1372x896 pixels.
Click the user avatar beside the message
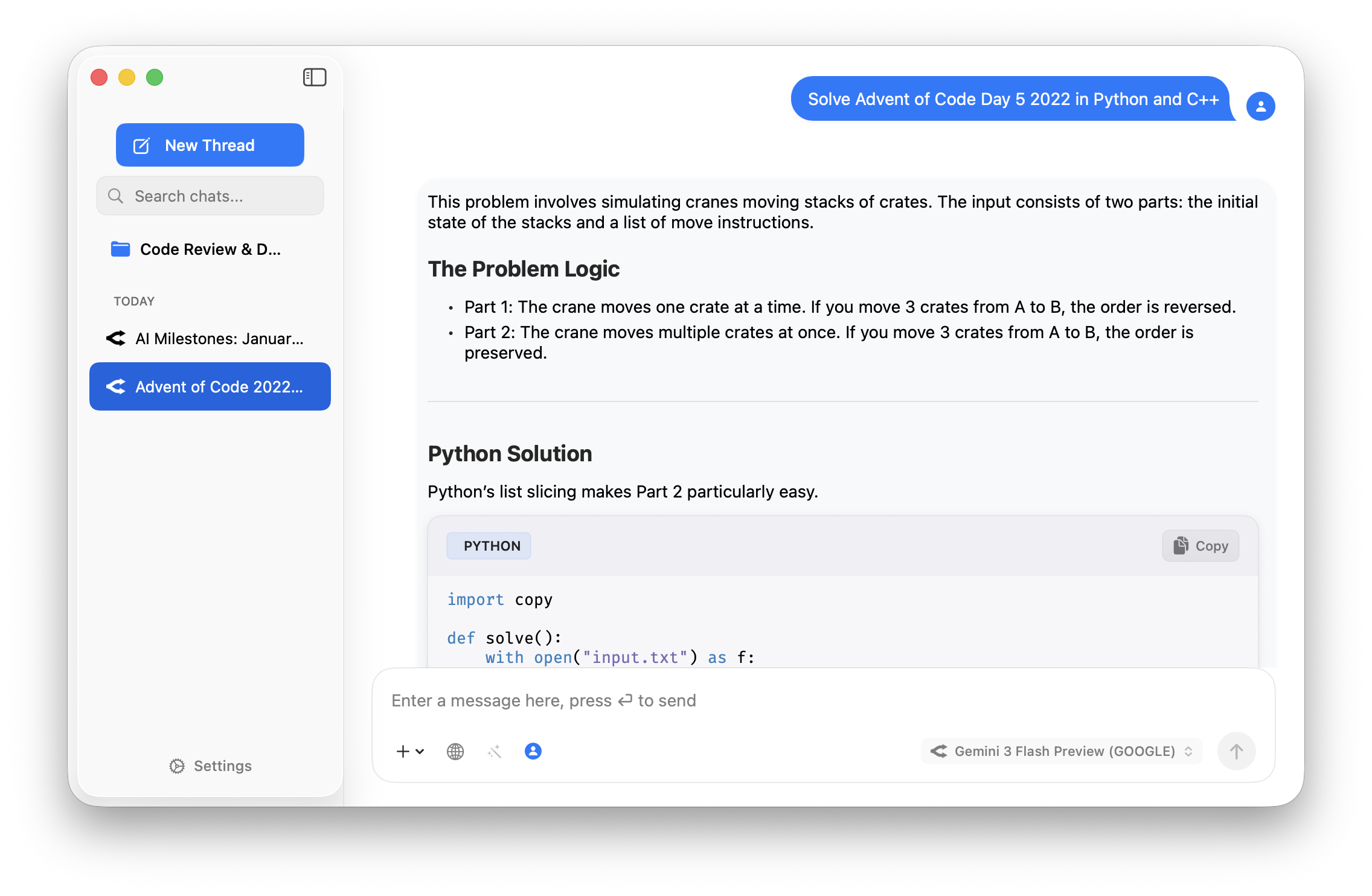[x=1260, y=106]
